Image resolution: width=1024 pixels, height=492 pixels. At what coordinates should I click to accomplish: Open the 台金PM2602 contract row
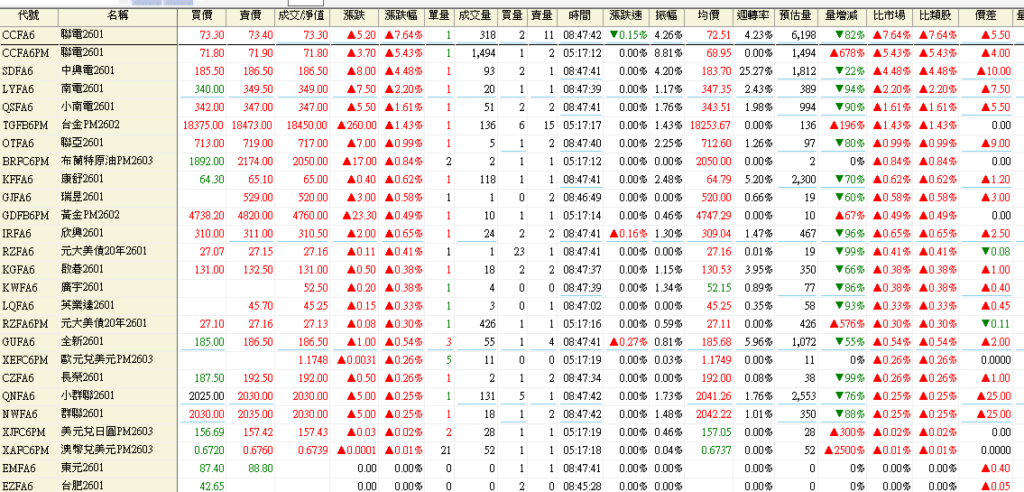coord(90,124)
